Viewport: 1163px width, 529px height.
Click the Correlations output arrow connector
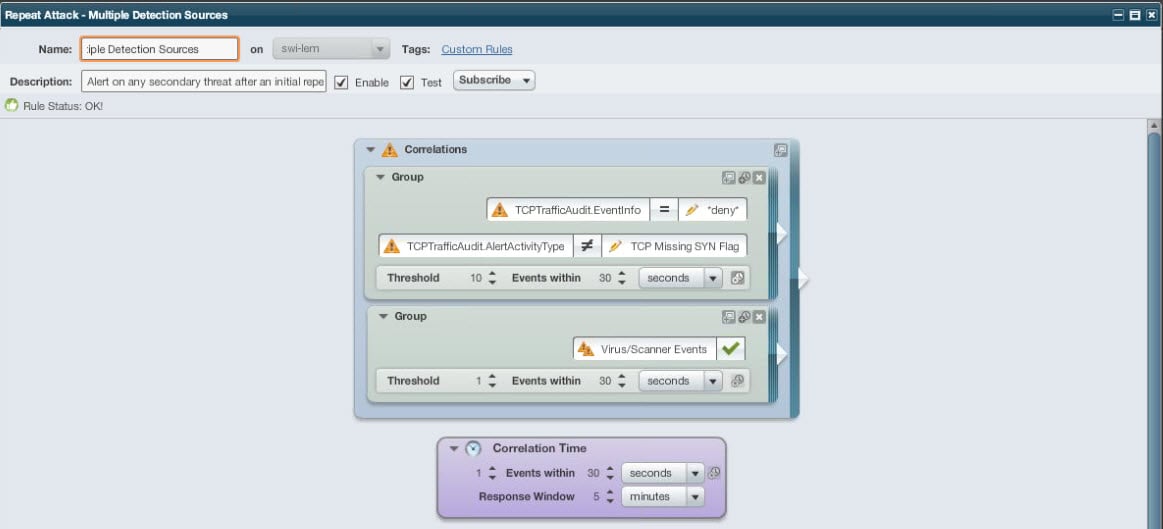(803, 279)
